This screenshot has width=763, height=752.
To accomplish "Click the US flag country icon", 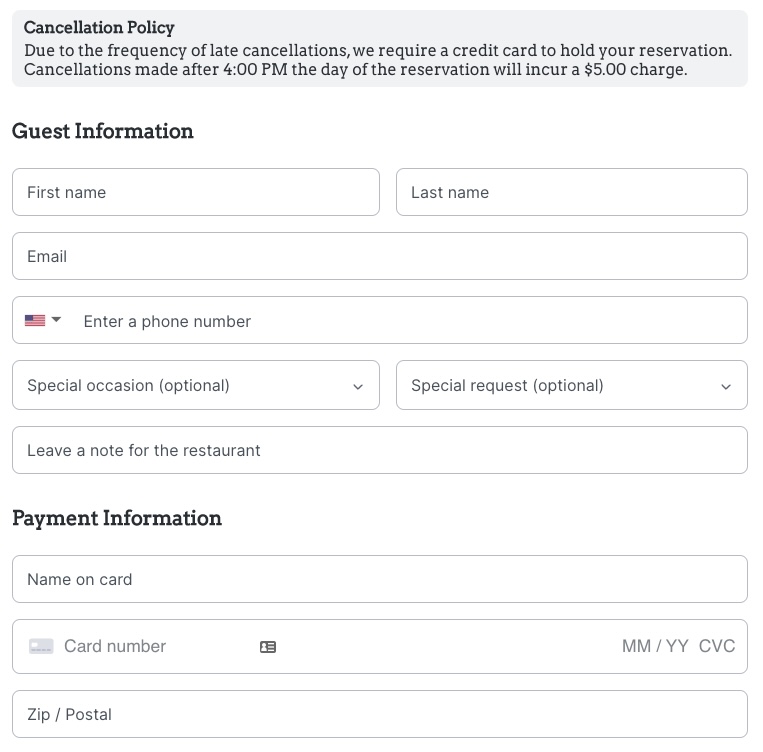I will 35,320.
